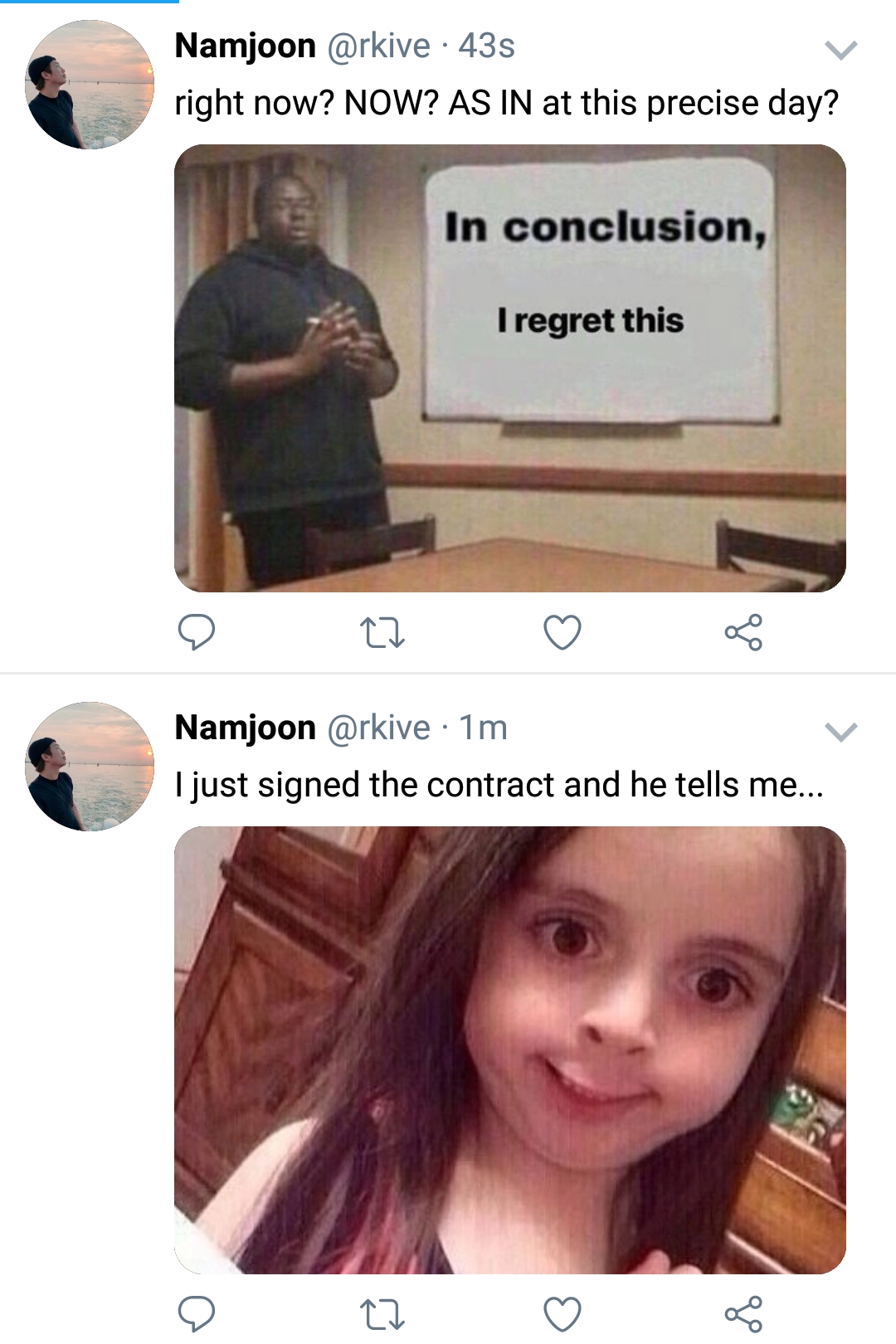Open the 1m timestamp of second tweet

(483, 728)
